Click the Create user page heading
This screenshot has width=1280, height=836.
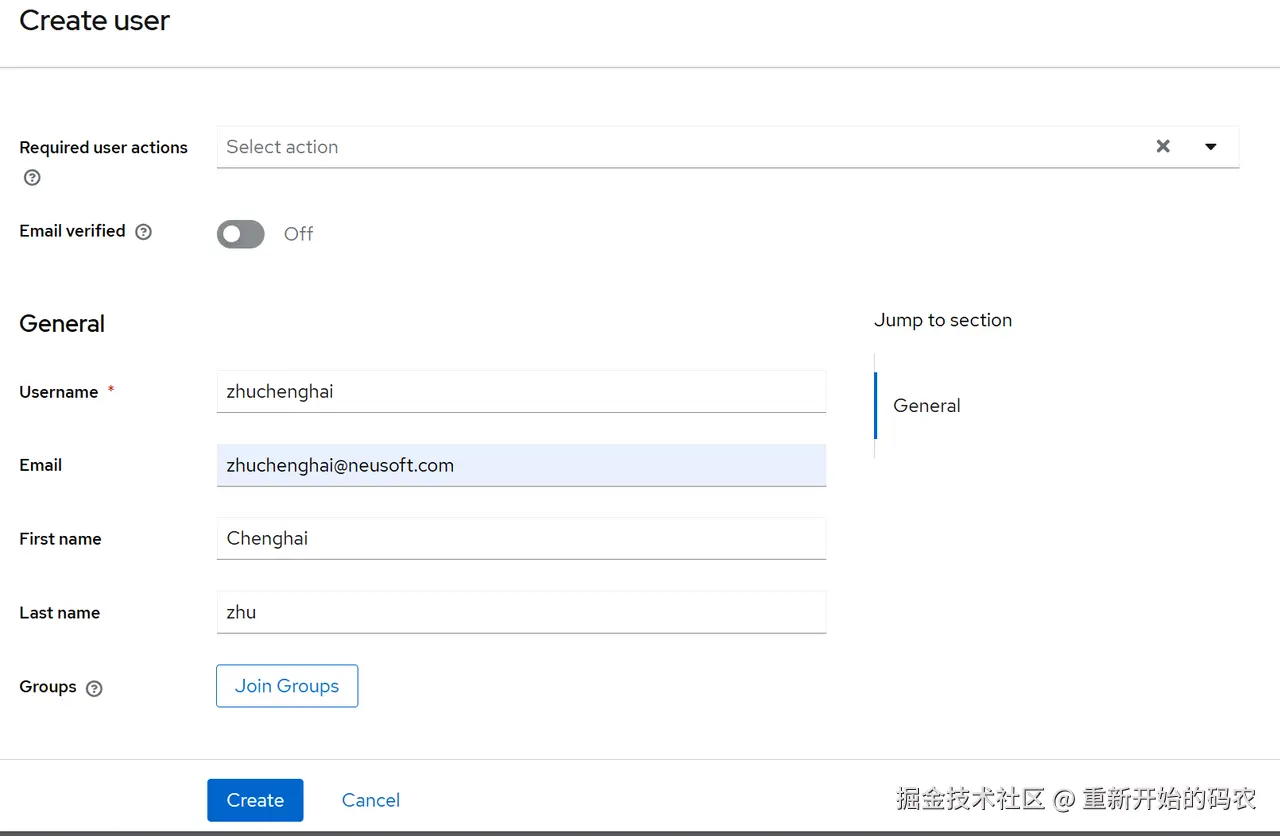tap(95, 20)
